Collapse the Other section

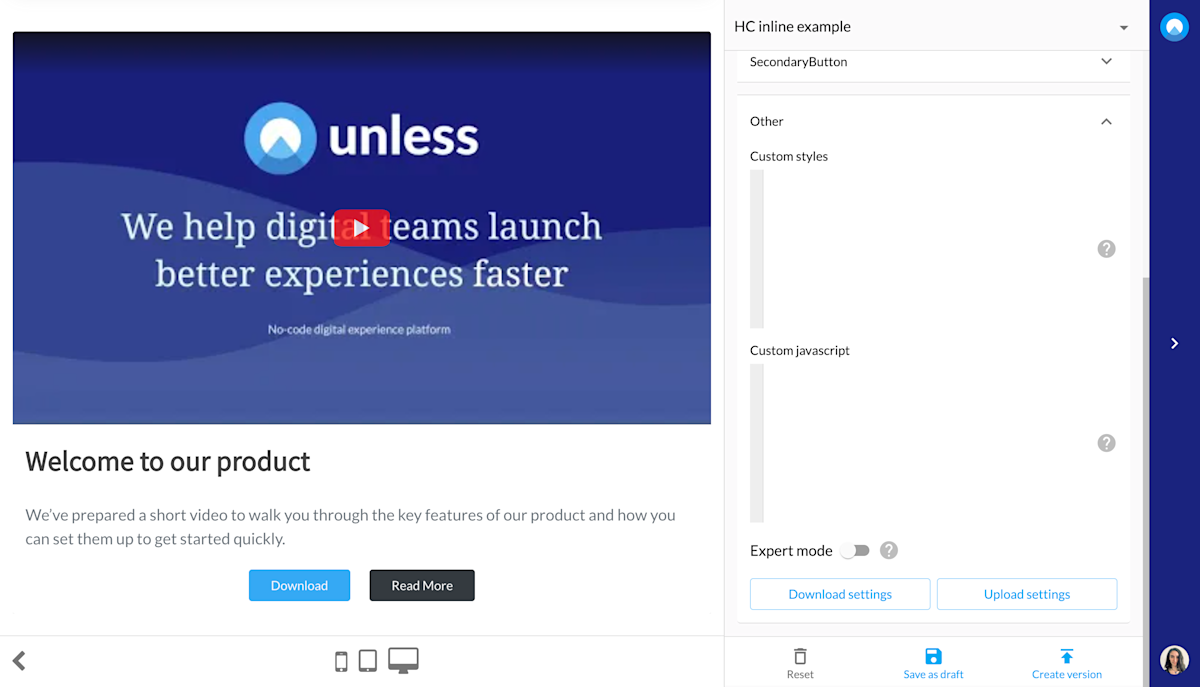pos(1106,121)
